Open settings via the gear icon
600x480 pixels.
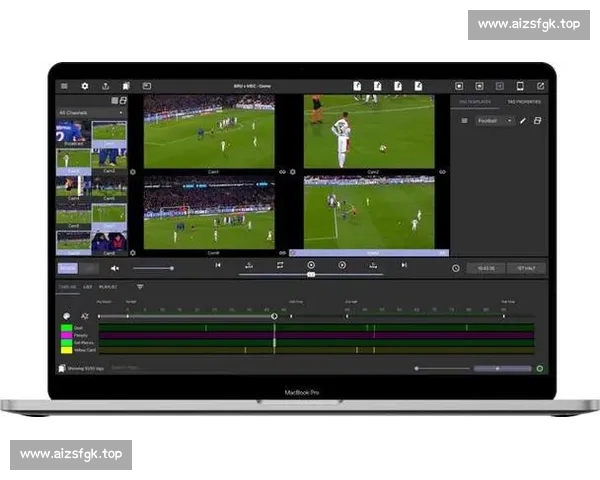click(x=85, y=86)
